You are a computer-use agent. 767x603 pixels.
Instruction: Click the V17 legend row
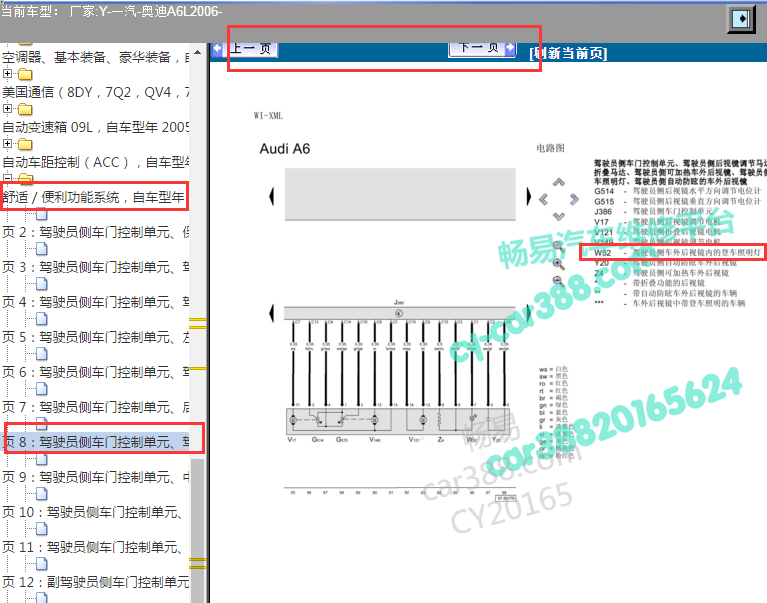pos(657,222)
